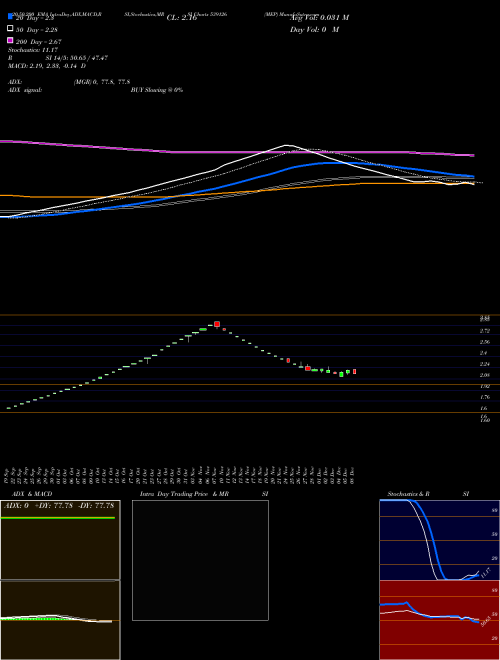
Task: Click the 2.56 price axis label
Action: pyautogui.click(x=485, y=342)
